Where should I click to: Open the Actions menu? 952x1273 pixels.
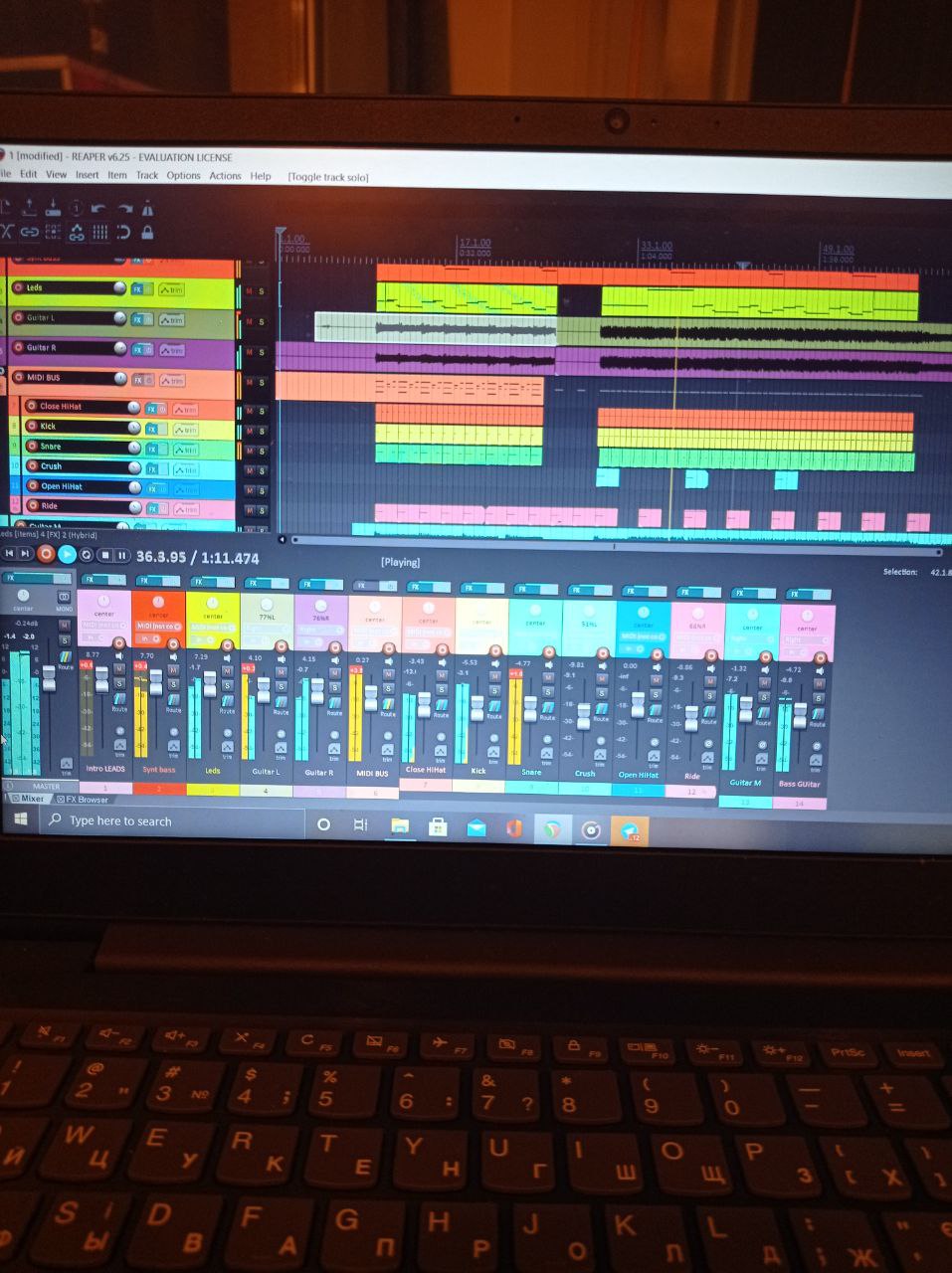[x=225, y=176]
